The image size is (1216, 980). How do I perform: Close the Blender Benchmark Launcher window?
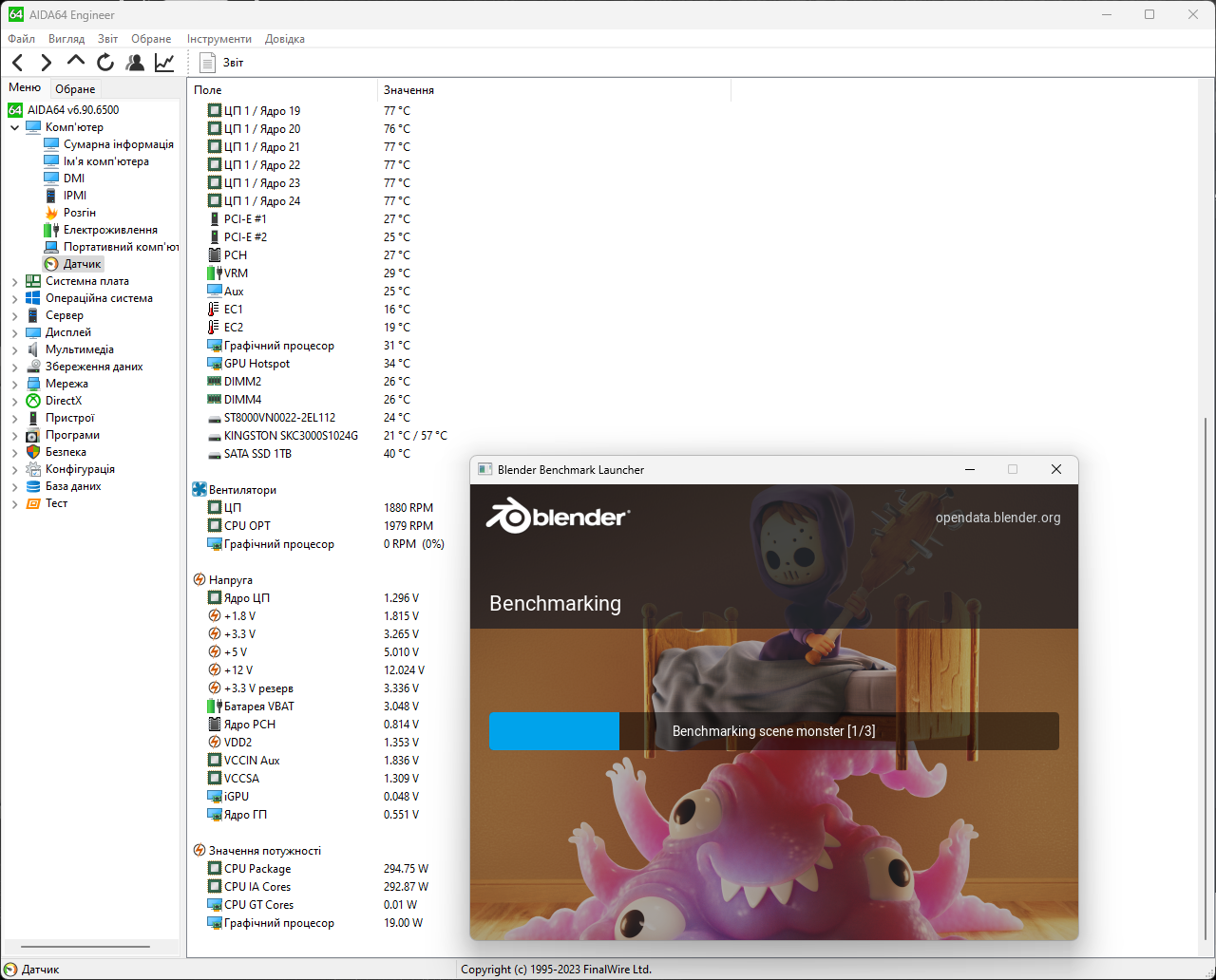(1055, 469)
